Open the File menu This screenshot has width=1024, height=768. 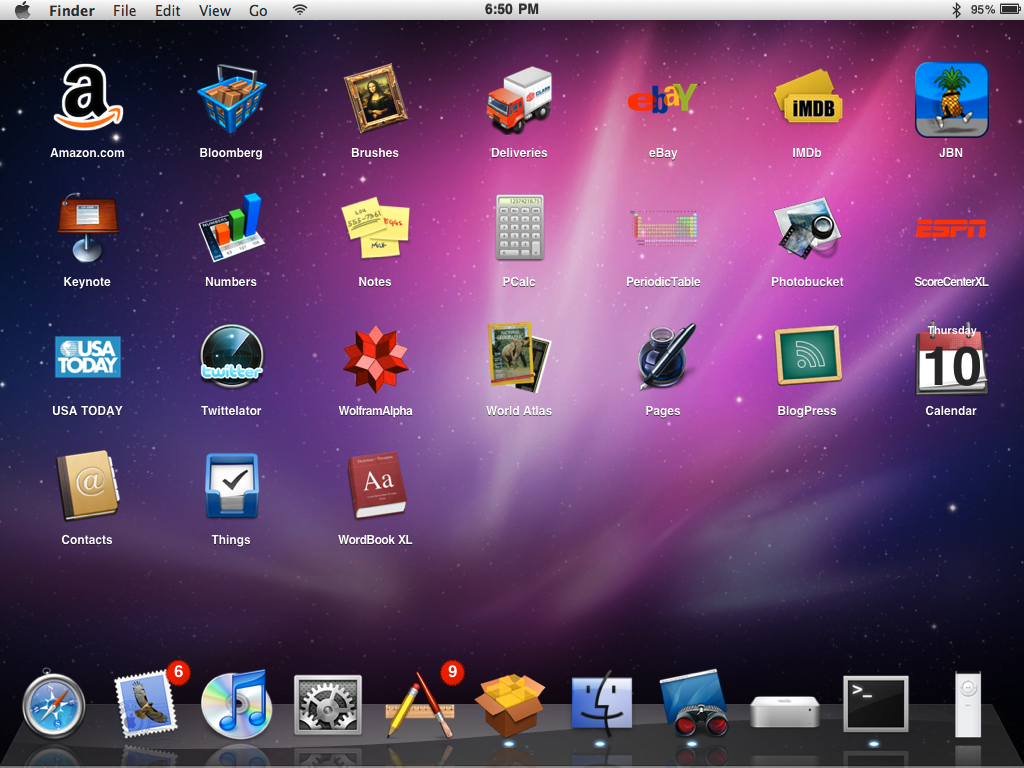(x=124, y=10)
